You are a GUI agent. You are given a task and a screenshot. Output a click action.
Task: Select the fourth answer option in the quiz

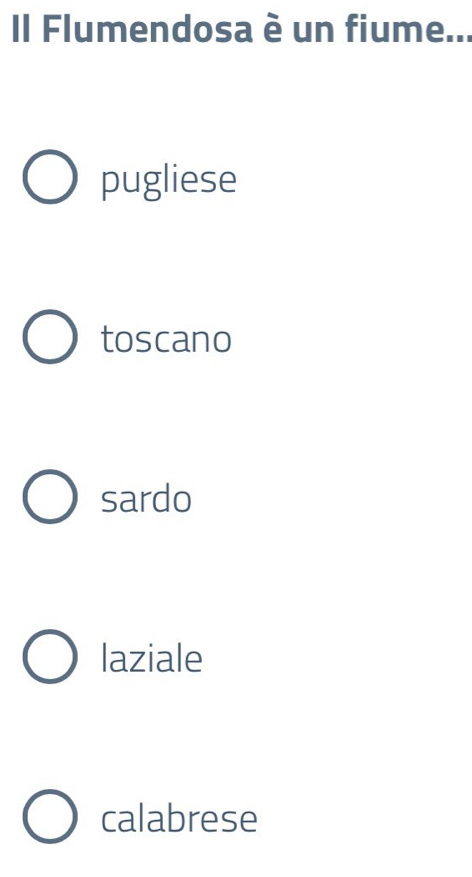tap(50, 657)
